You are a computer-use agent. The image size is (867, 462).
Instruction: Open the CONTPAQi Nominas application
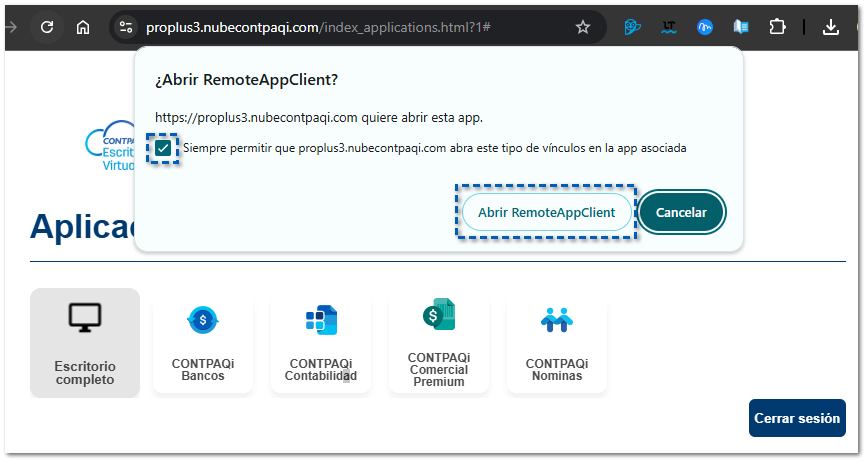[557, 343]
